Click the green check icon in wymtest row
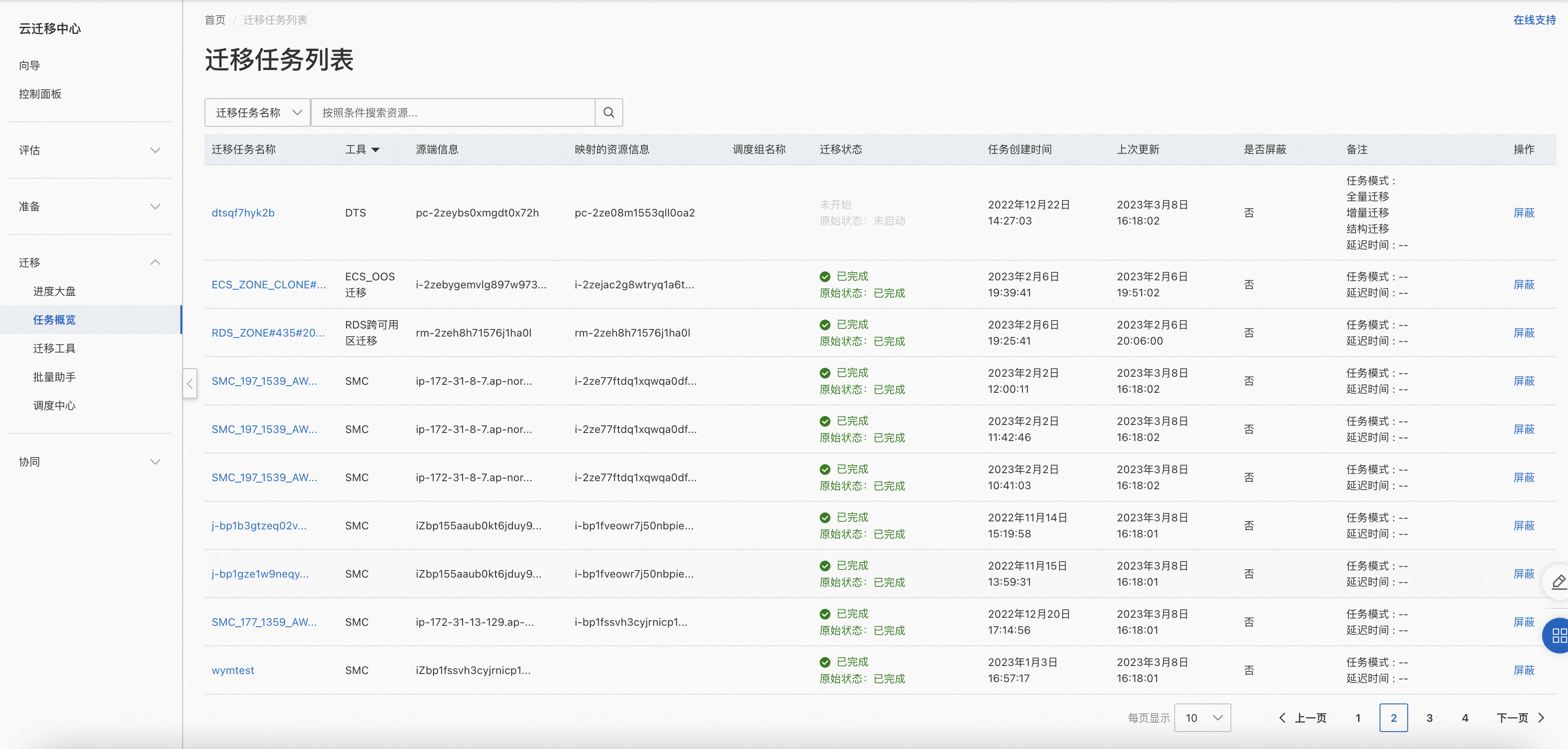The width and height of the screenshot is (1568, 749). (825, 662)
